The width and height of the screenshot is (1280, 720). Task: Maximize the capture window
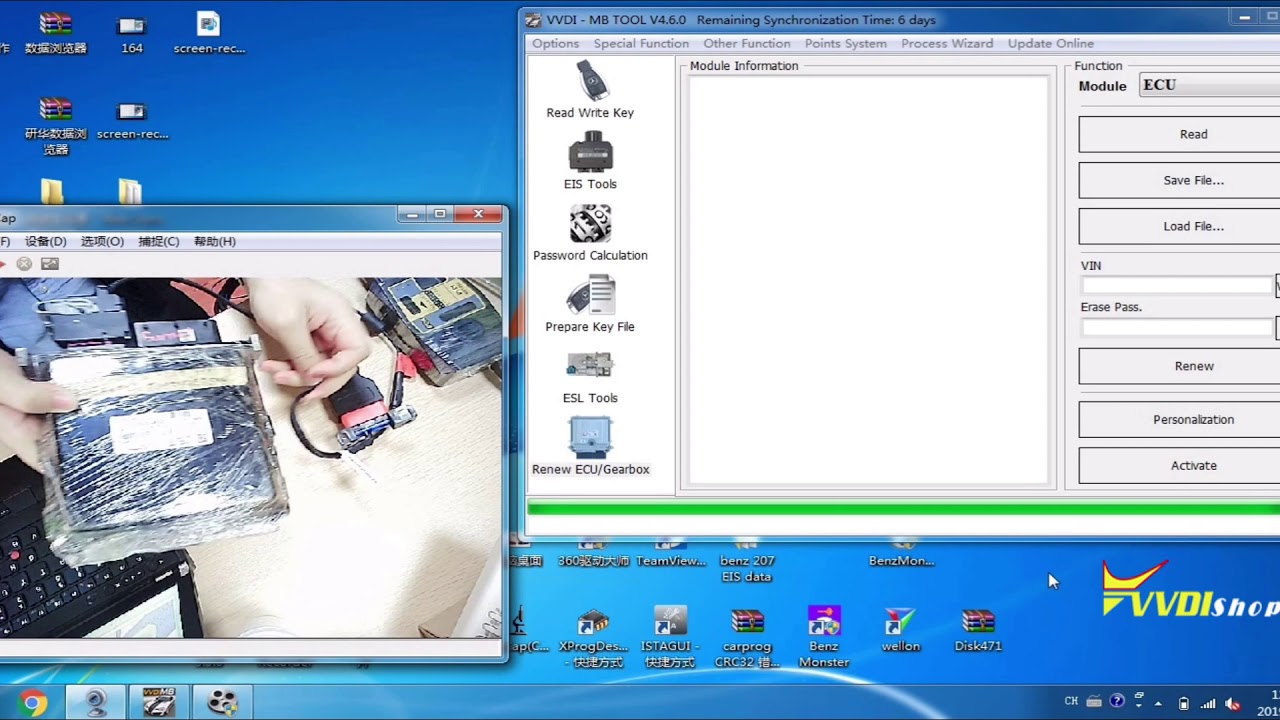point(440,214)
